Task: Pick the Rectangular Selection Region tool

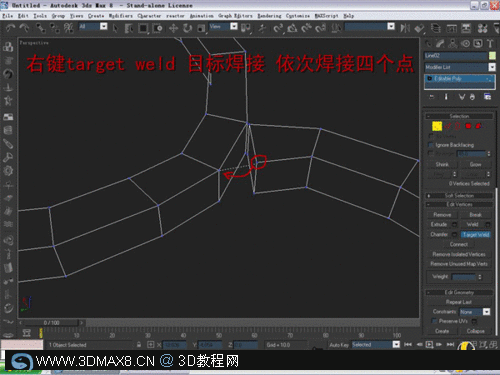Action: coord(143,28)
